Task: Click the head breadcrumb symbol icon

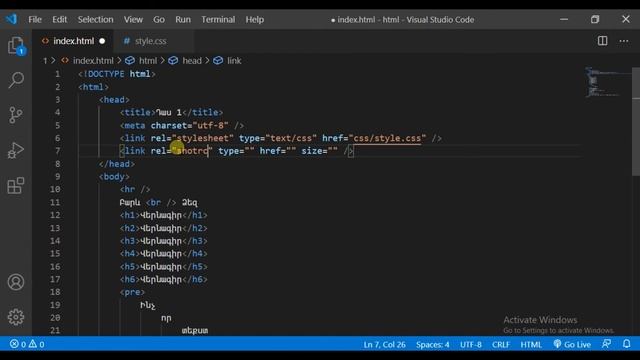Action: (x=173, y=60)
